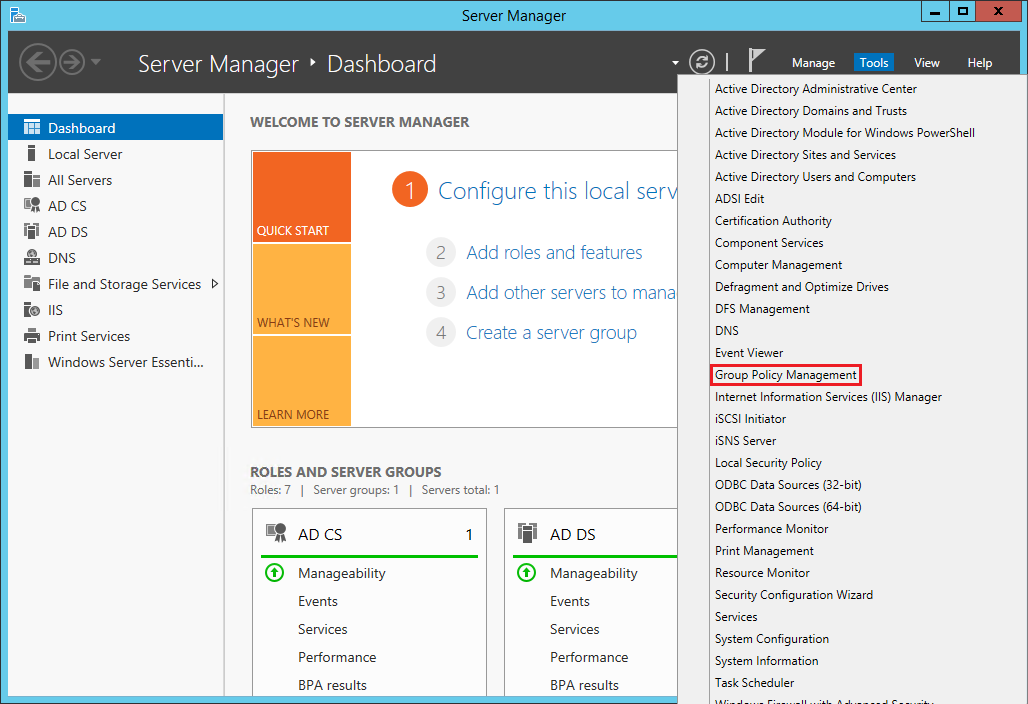Open Task Scheduler tool
Screen dimensions: 1028x704
pyautogui.click(x=754, y=683)
